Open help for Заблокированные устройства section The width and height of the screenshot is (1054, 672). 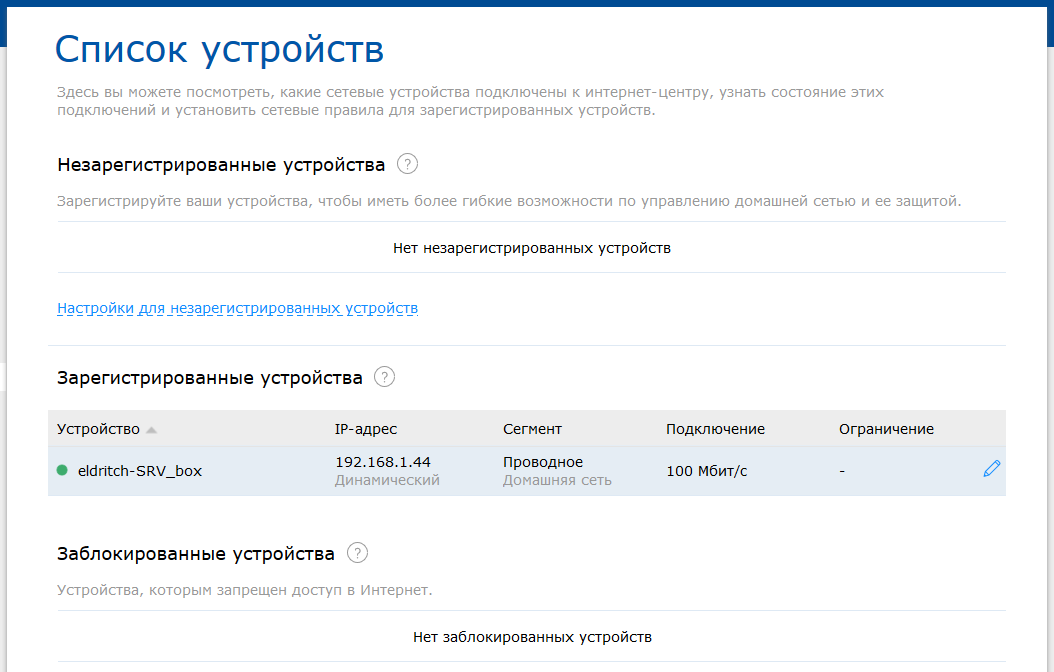point(358,553)
